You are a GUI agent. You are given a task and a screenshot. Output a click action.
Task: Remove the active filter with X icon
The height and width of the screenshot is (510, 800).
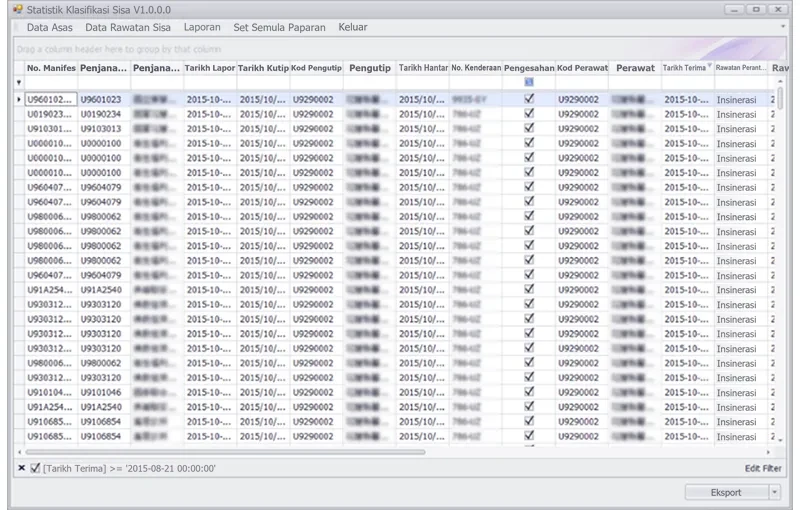(21, 468)
